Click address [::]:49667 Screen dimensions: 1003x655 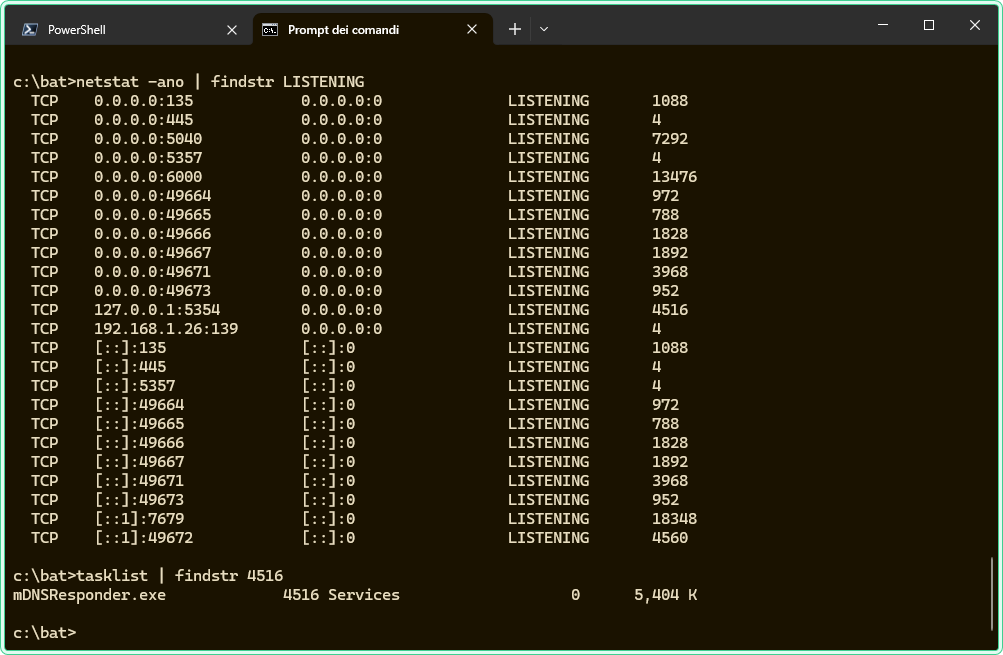(139, 462)
